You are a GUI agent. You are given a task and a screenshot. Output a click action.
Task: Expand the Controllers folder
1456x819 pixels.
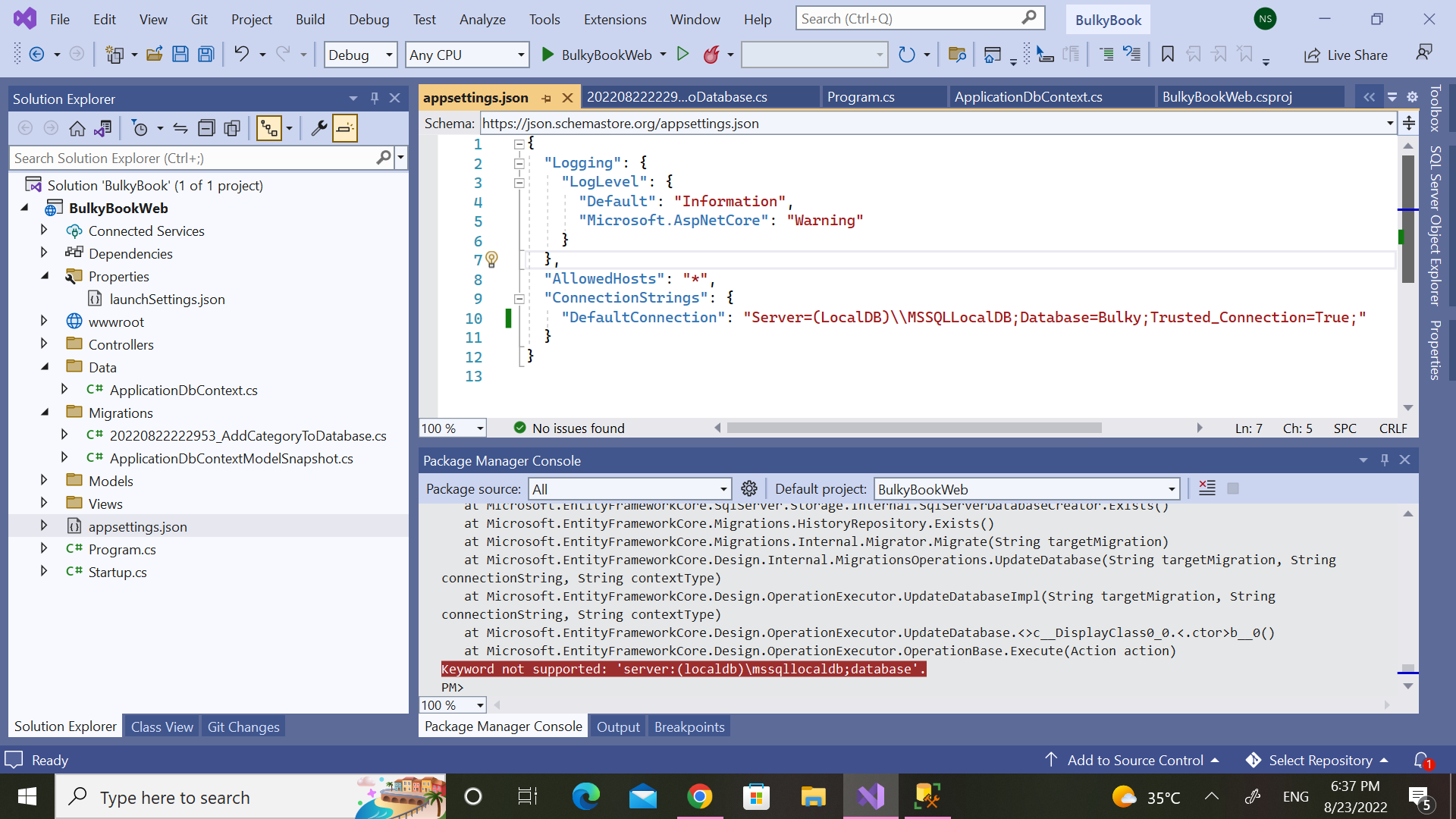[x=44, y=344]
